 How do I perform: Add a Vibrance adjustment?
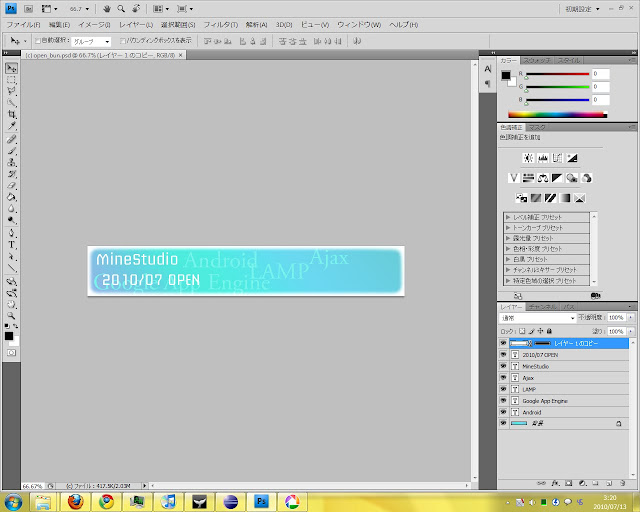tap(514, 178)
